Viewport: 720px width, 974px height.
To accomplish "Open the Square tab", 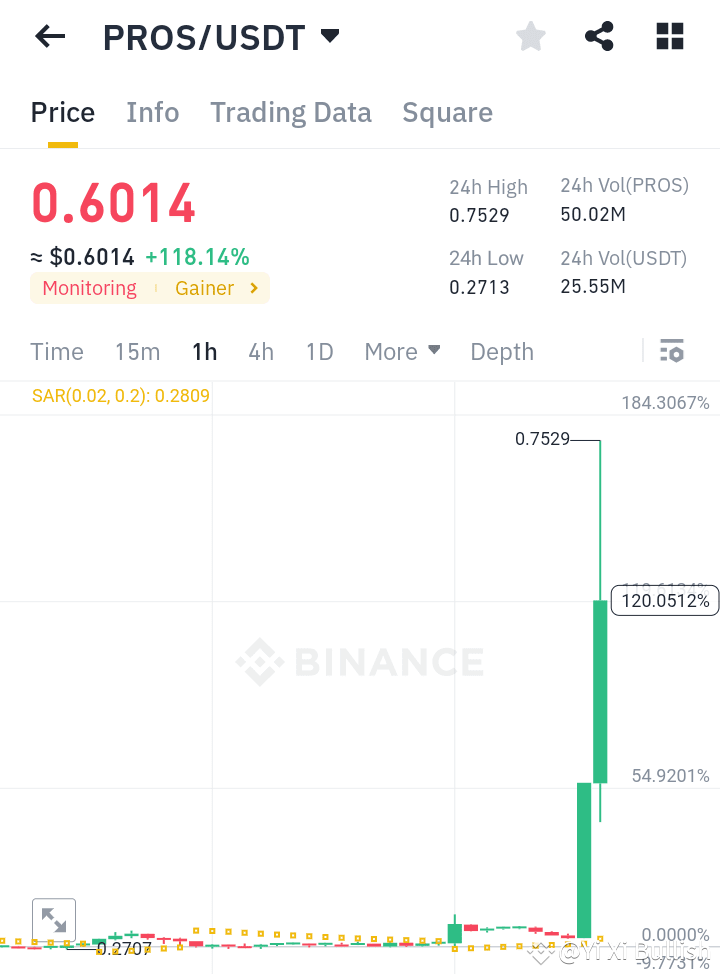I will 447,112.
